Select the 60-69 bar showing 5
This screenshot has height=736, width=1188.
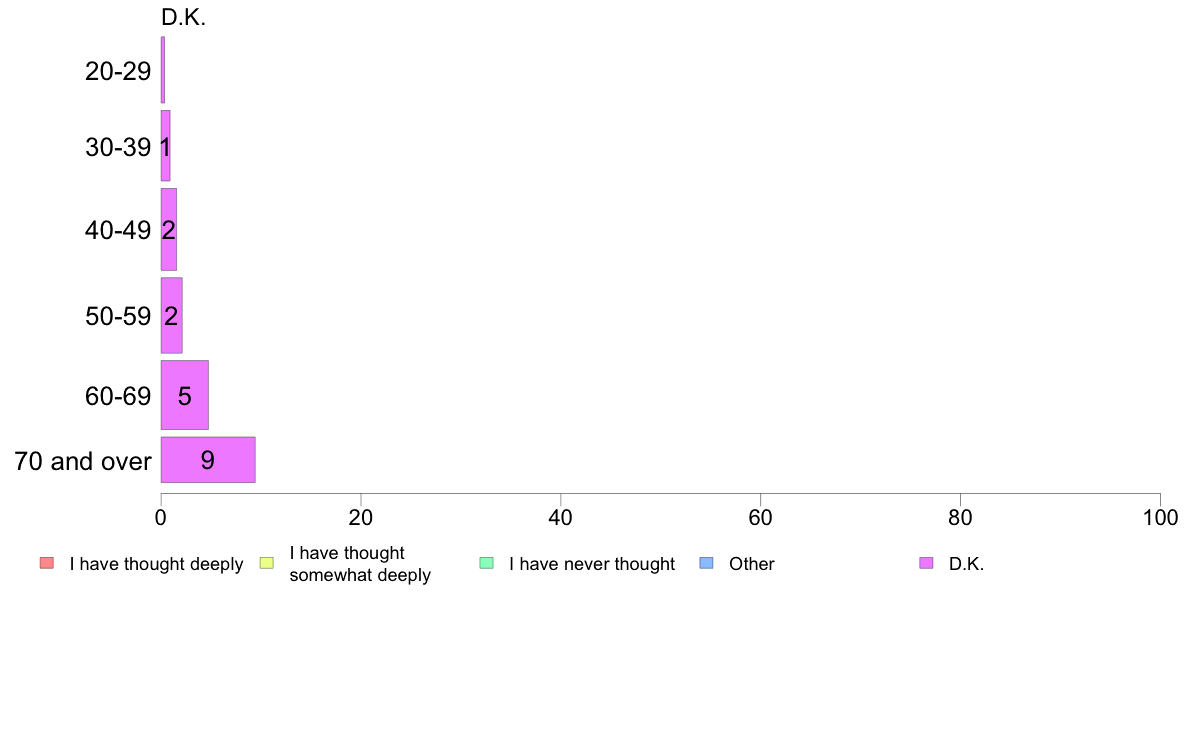pyautogui.click(x=184, y=395)
